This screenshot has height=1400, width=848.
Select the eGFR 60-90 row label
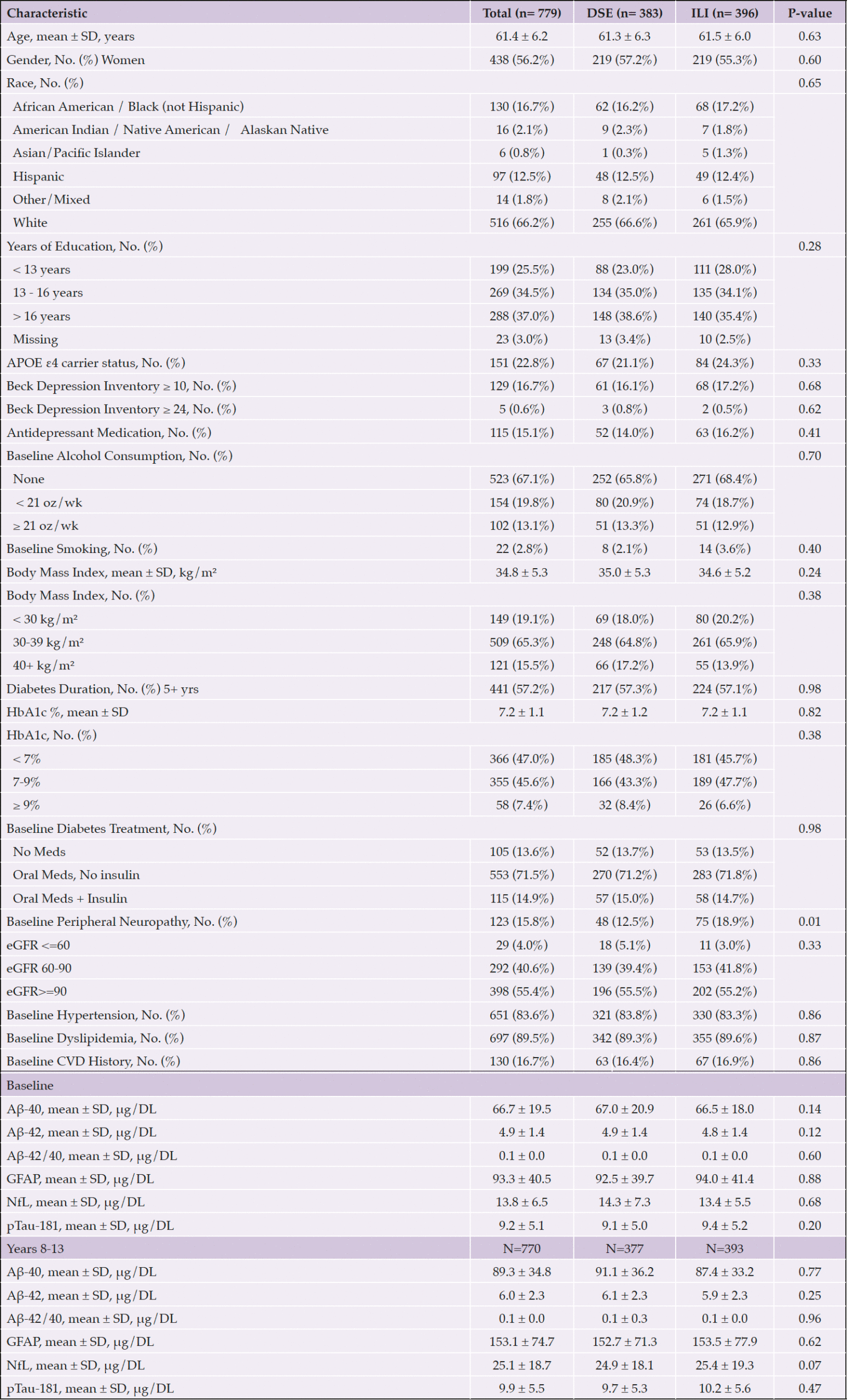[39, 968]
